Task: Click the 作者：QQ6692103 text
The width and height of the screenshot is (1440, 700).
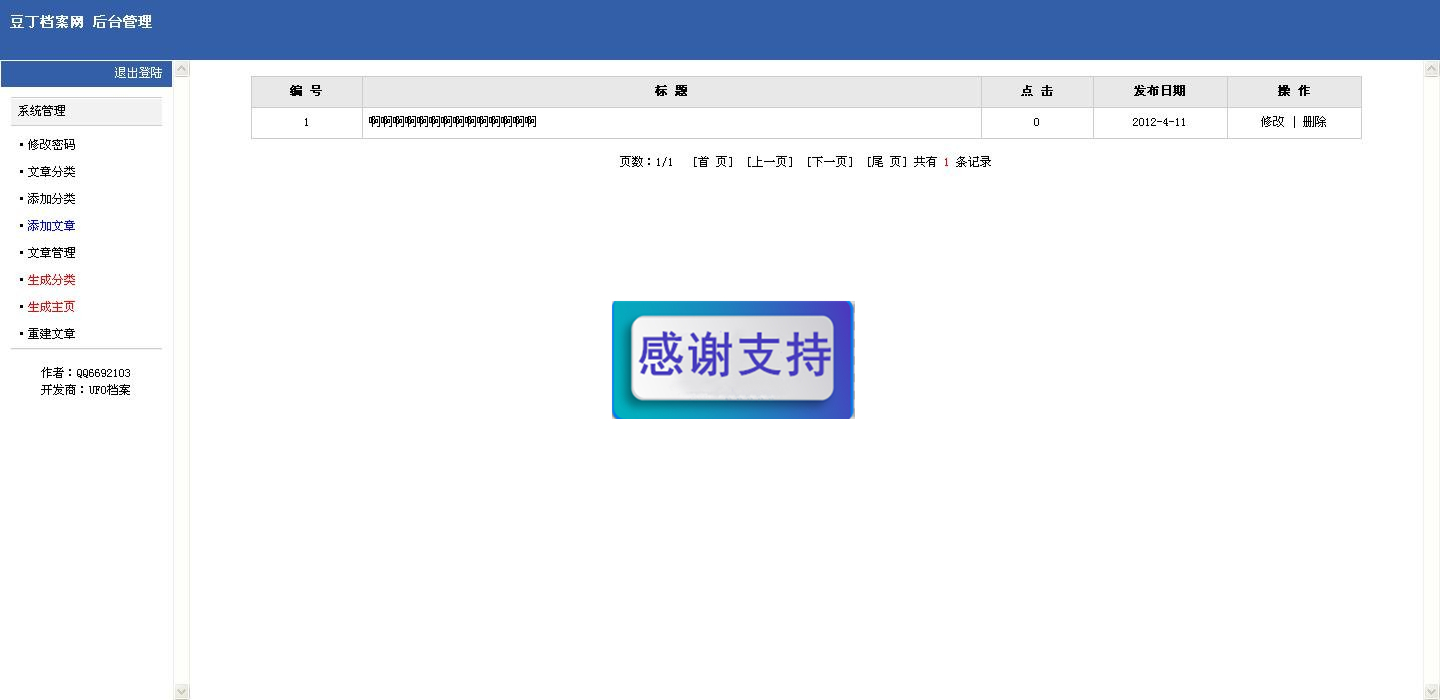Action: [x=86, y=373]
